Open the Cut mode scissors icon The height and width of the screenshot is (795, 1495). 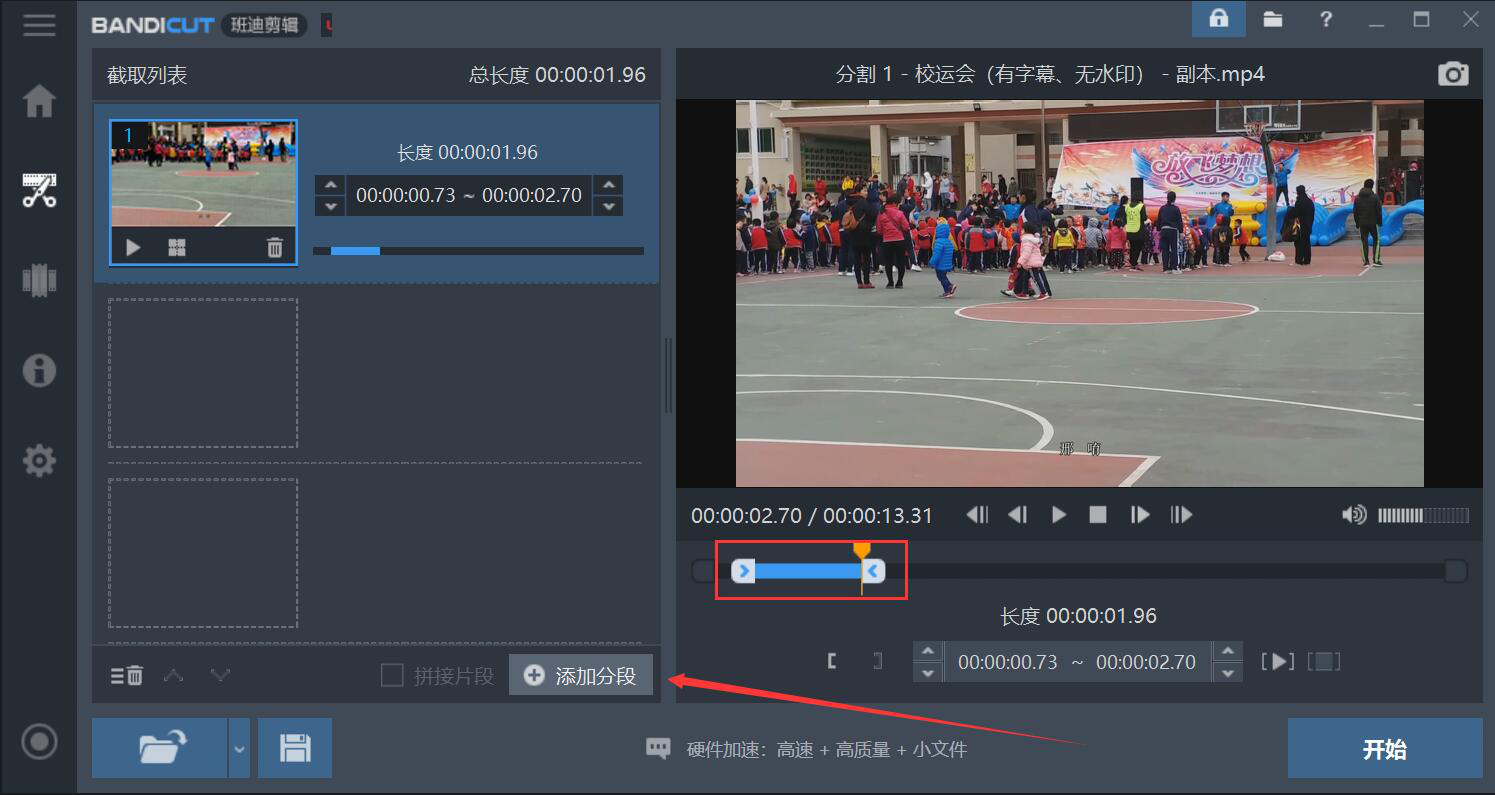[39, 190]
